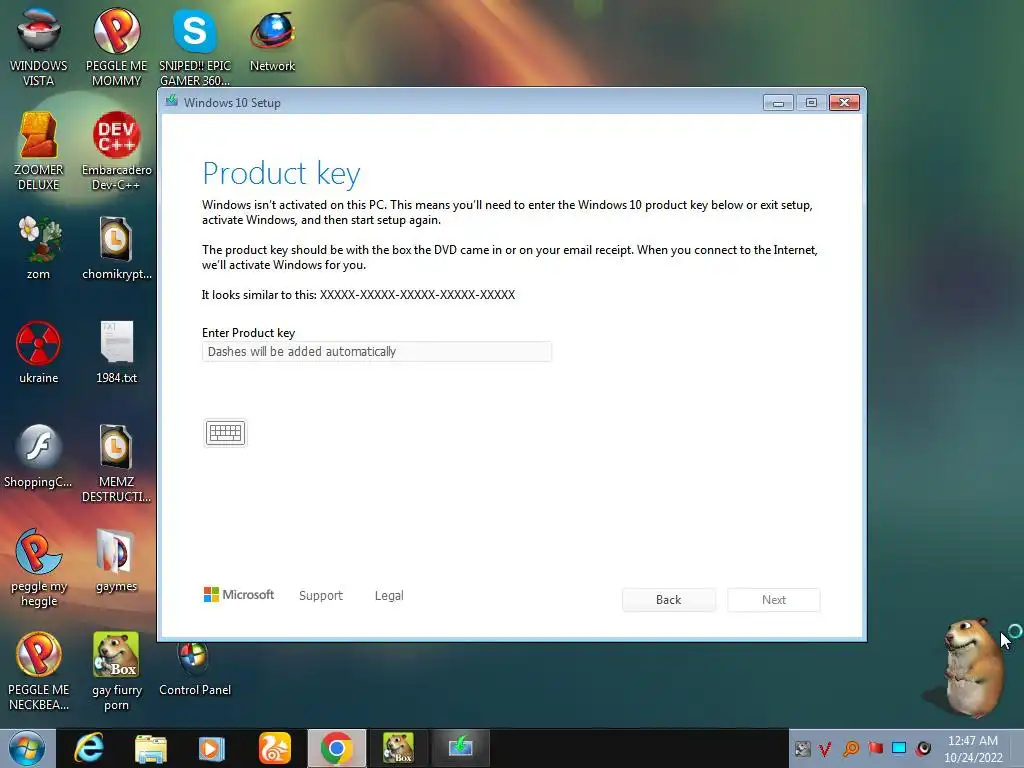Viewport: 1024px width, 768px height.
Task: Click the orange magnifier tray icon
Action: click(x=851, y=749)
